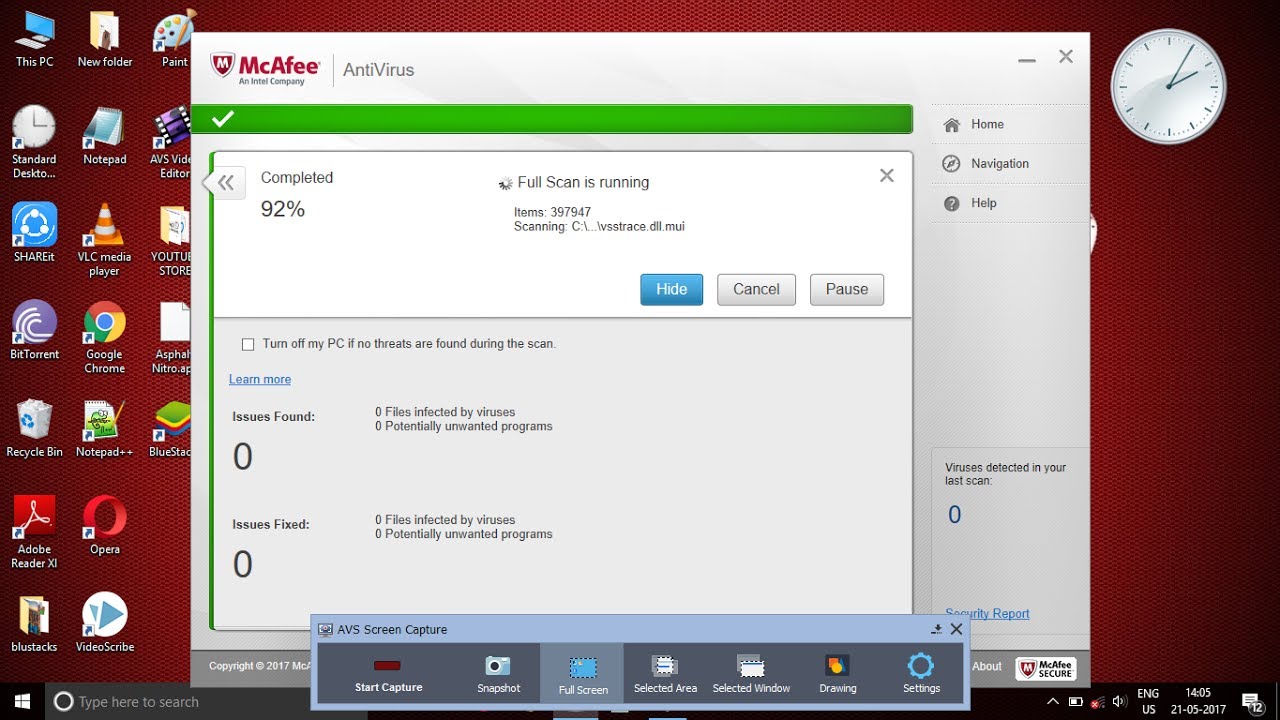Select the Paint desktop shortcut
Image resolution: width=1280 pixels, height=720 pixels.
pyautogui.click(x=174, y=39)
